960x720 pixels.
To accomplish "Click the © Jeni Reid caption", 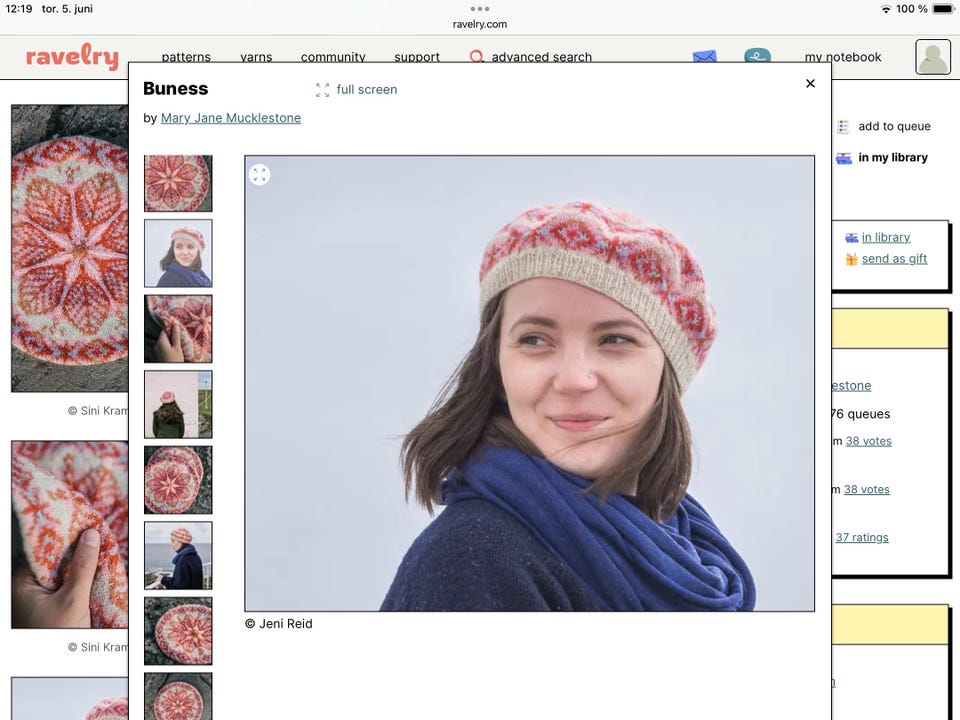I will click(x=279, y=623).
